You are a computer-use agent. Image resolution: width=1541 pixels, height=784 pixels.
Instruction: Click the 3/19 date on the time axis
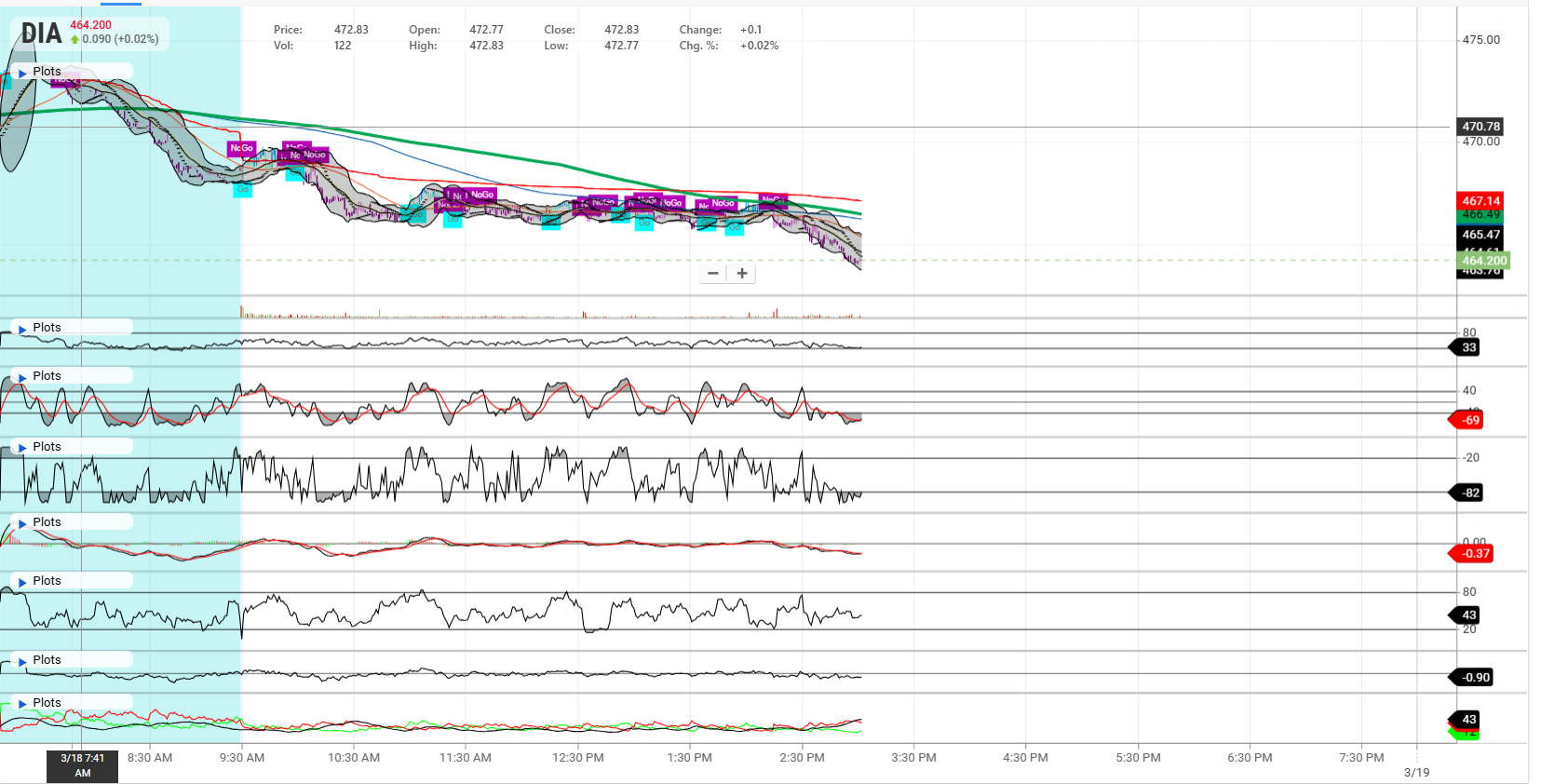(x=1416, y=772)
